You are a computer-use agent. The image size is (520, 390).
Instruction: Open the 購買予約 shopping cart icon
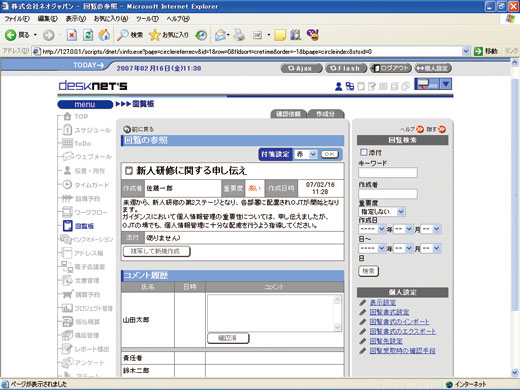click(x=68, y=294)
